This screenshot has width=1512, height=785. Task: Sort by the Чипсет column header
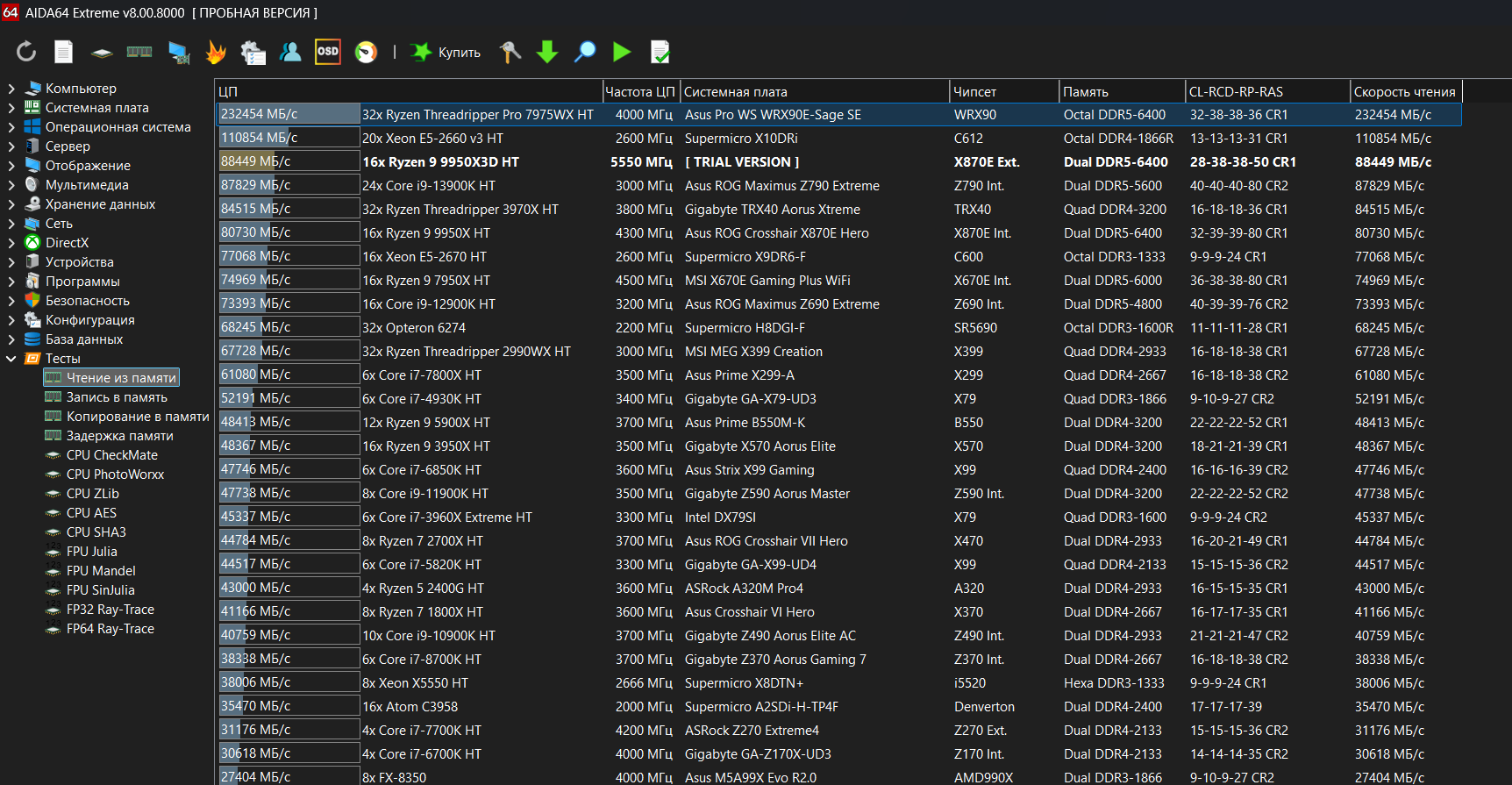1004,91
